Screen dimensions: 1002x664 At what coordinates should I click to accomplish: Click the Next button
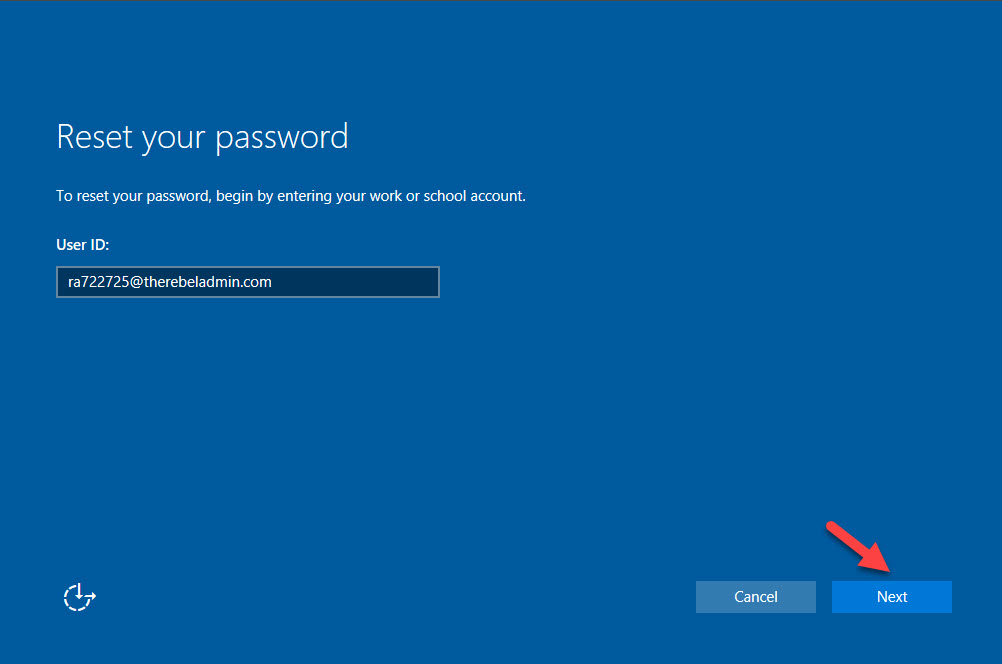891,597
